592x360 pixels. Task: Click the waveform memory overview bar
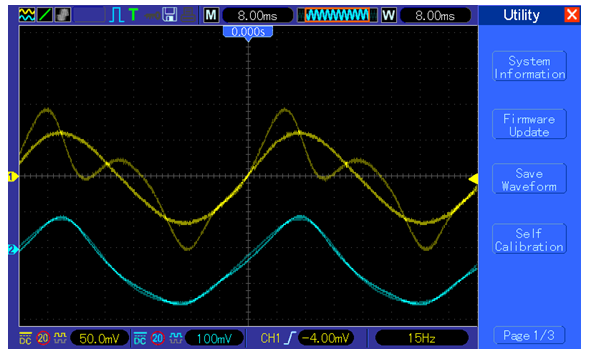[337, 15]
